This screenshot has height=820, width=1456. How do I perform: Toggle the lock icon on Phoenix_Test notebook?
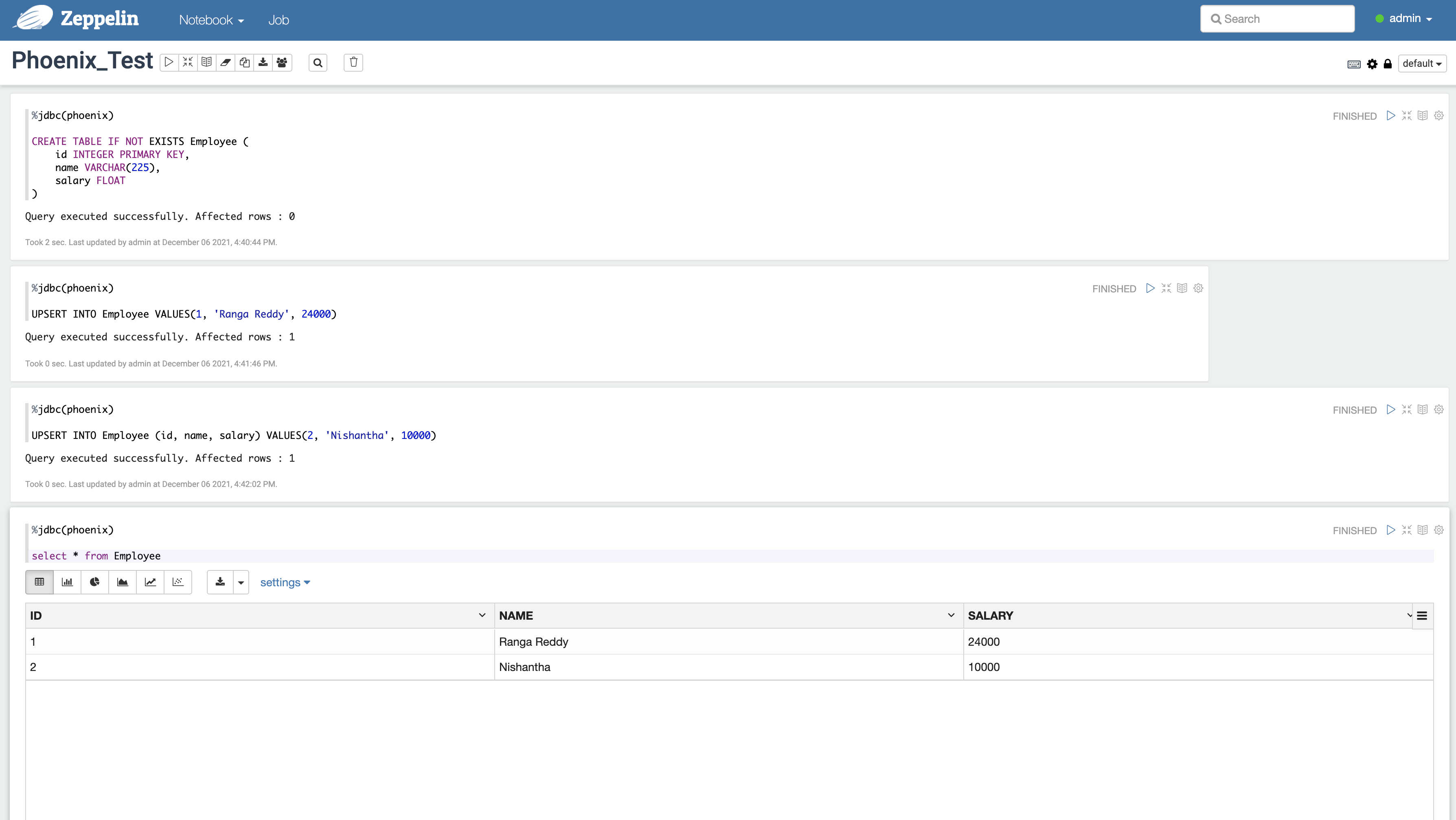[1388, 63]
